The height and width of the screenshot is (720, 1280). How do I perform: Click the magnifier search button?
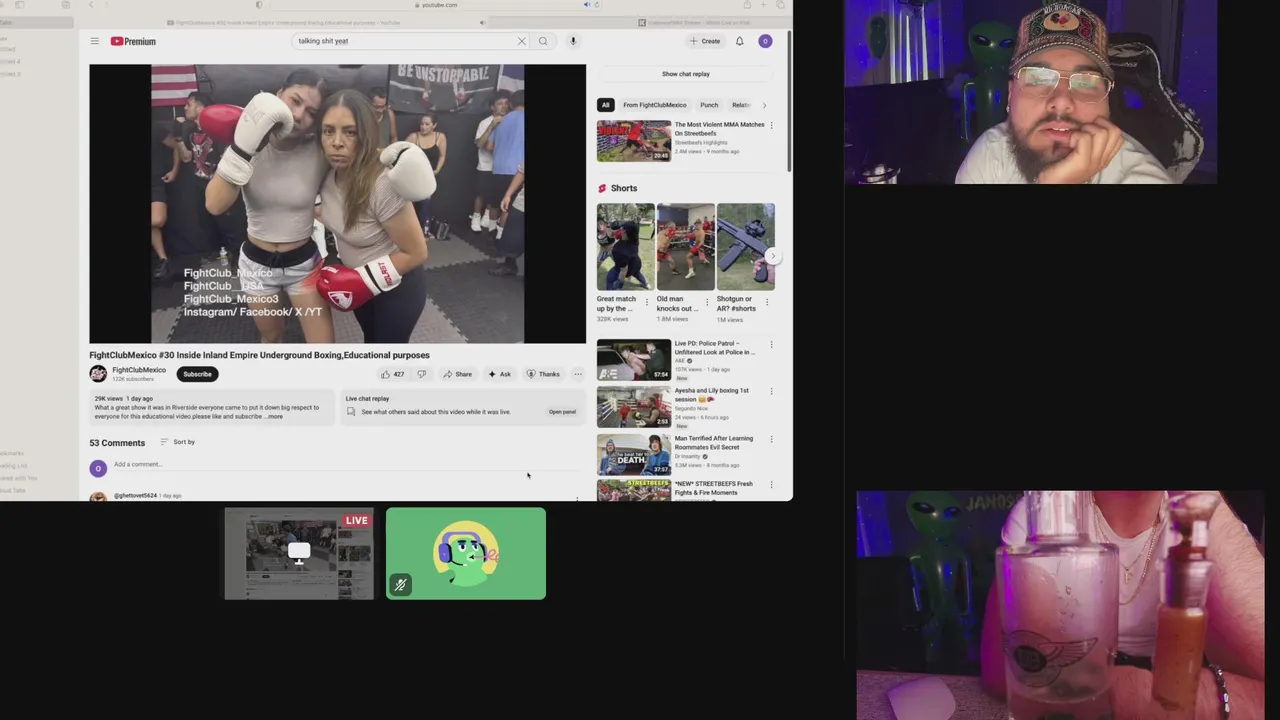pos(543,41)
